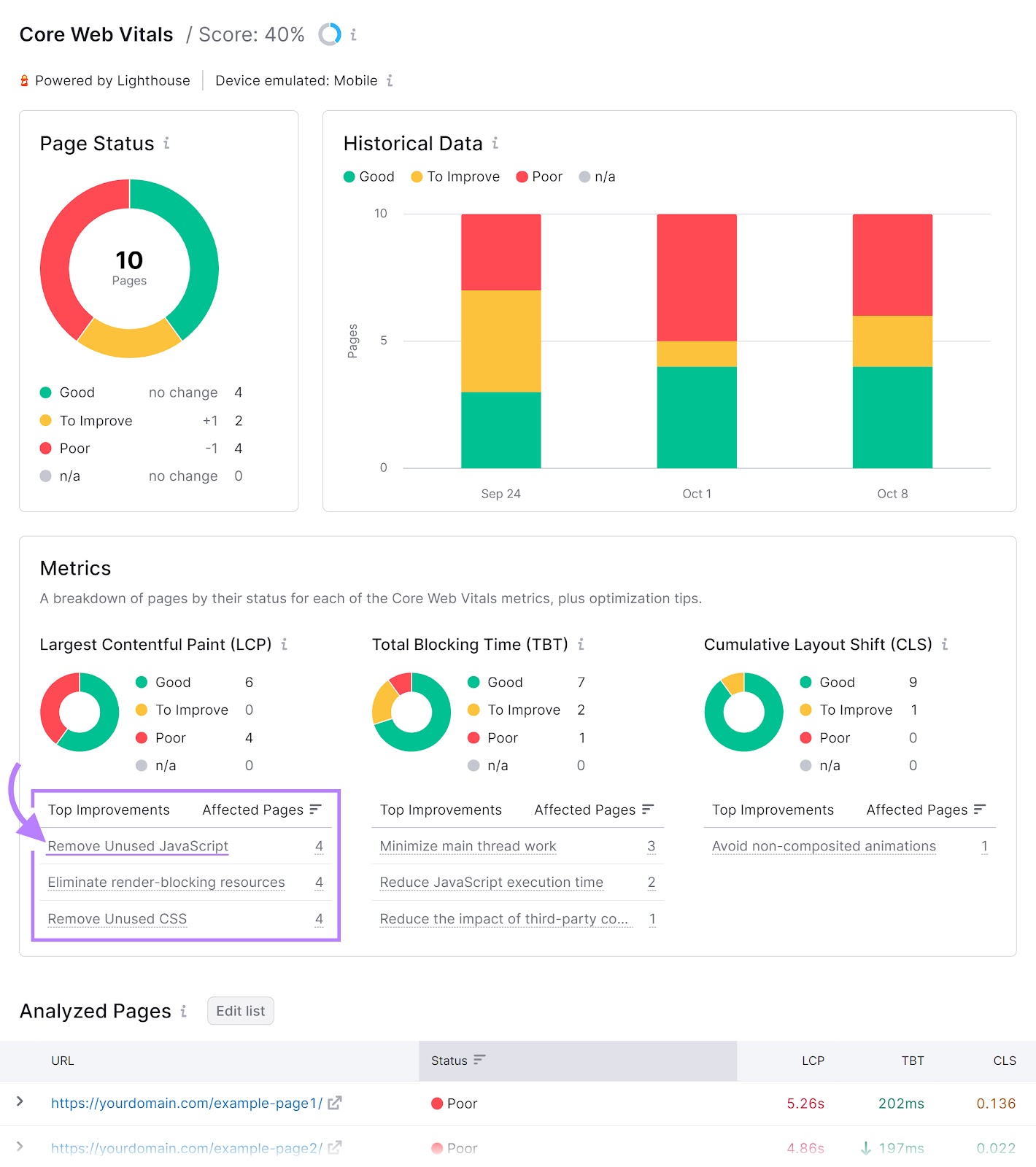
Task: Toggle n/a series in Historical Data legend
Action: click(x=597, y=177)
